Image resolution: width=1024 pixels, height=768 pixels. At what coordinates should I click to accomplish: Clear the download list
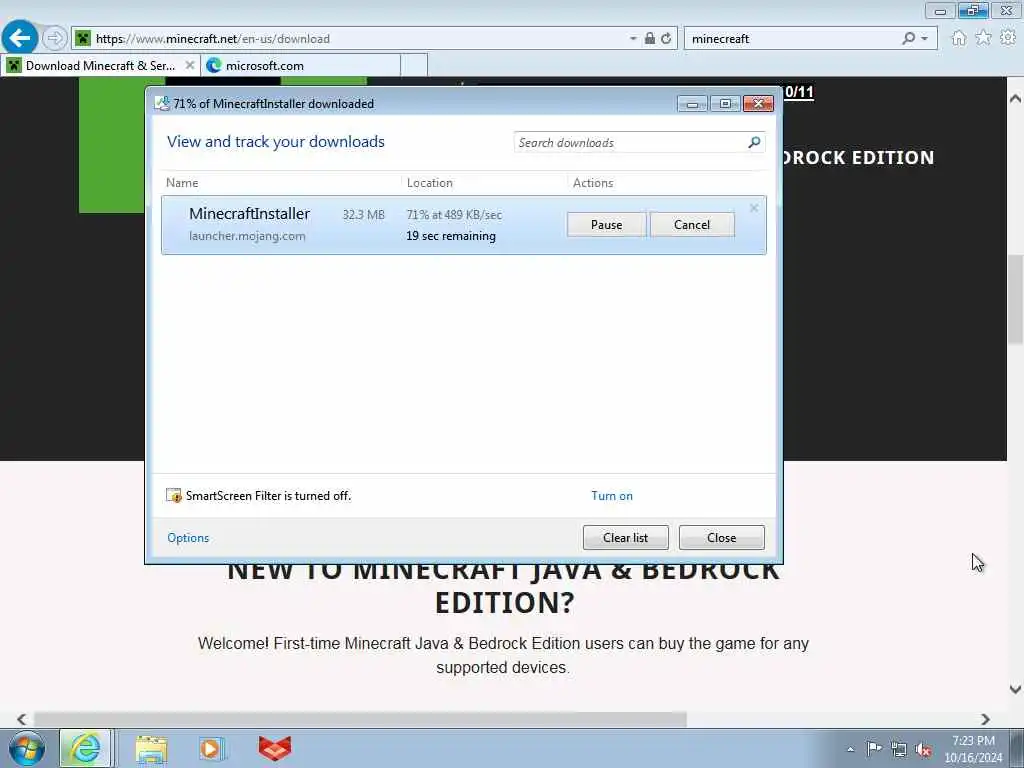[x=625, y=537]
